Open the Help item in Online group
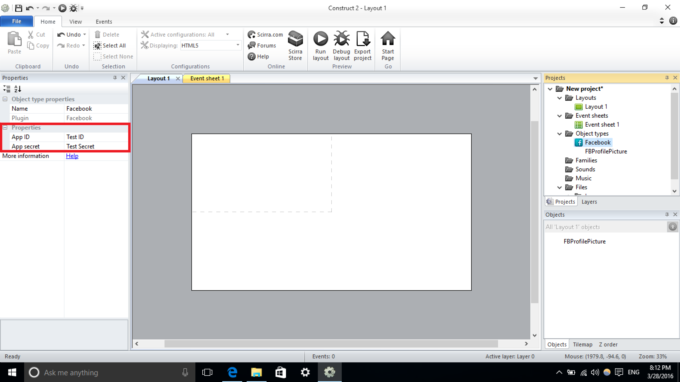The image size is (680, 382). [x=258, y=56]
